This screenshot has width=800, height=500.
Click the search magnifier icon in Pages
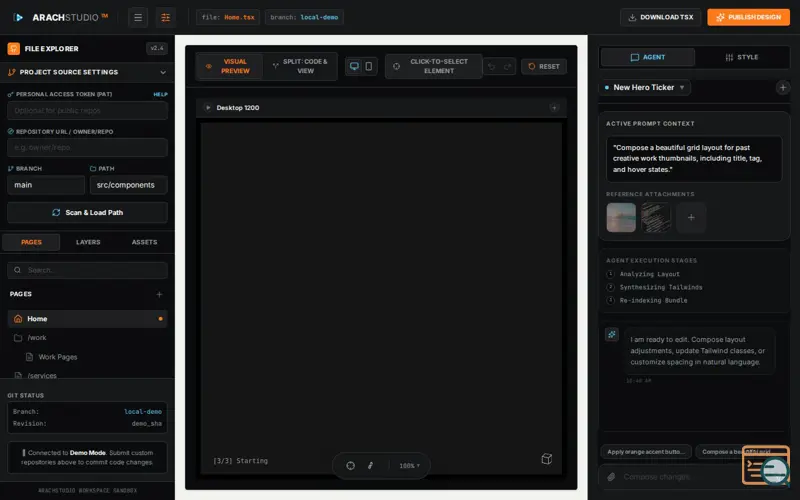point(17,270)
